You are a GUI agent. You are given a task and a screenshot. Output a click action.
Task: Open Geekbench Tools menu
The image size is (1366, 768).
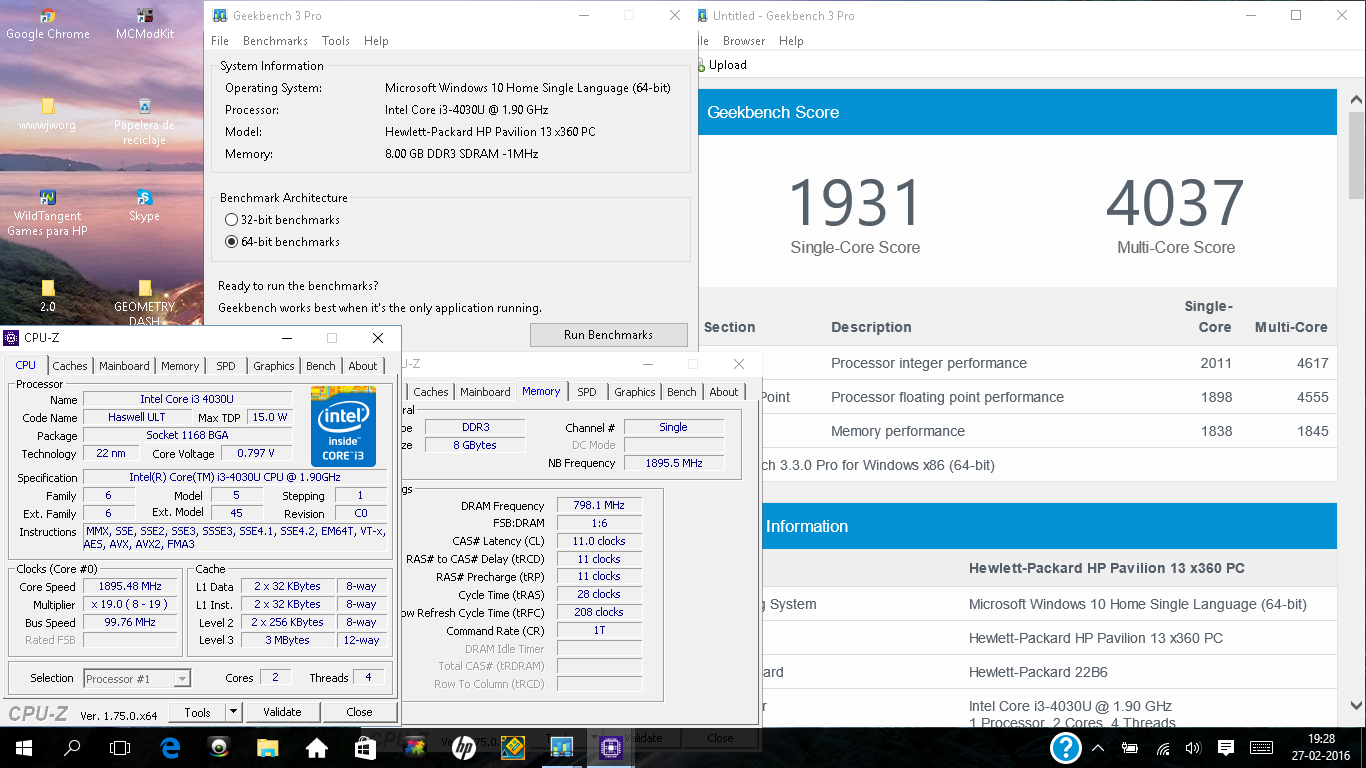[x=336, y=41]
